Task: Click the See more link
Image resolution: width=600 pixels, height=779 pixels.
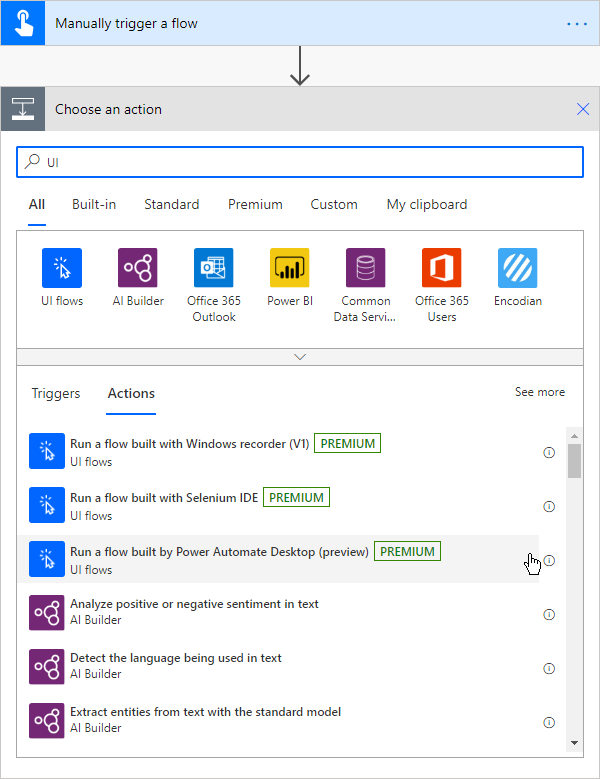Action: coord(540,392)
